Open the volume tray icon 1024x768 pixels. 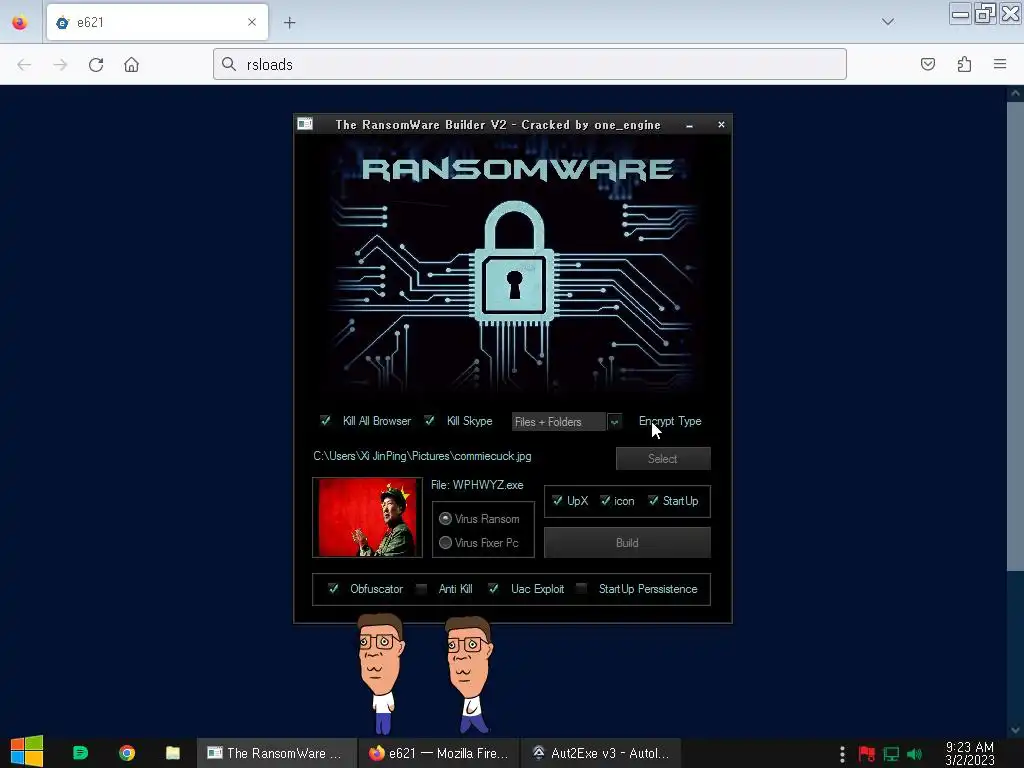914,754
